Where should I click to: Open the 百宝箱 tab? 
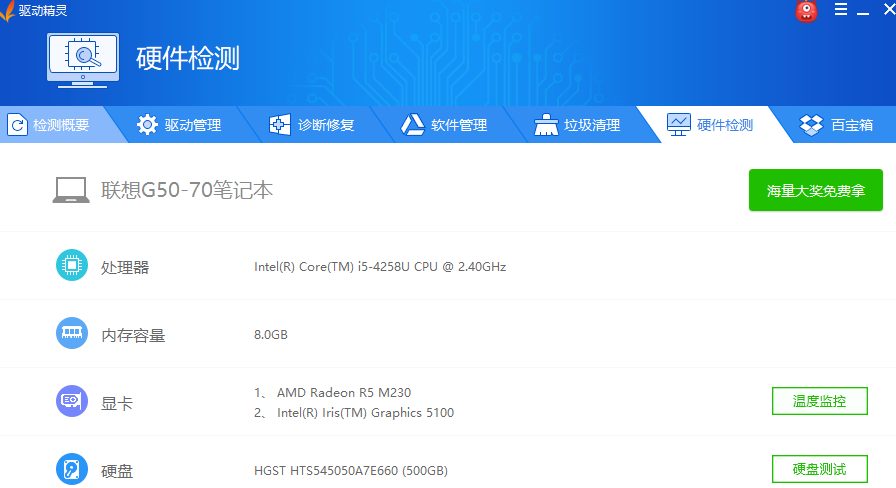[837, 125]
